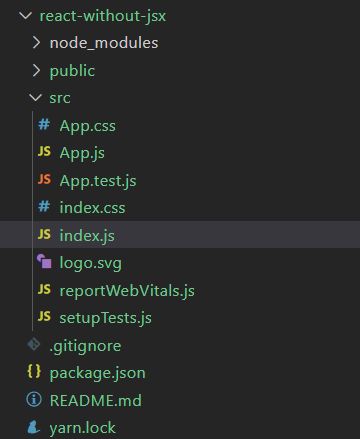
Task: Open the logo.svg file
Action: (91, 263)
